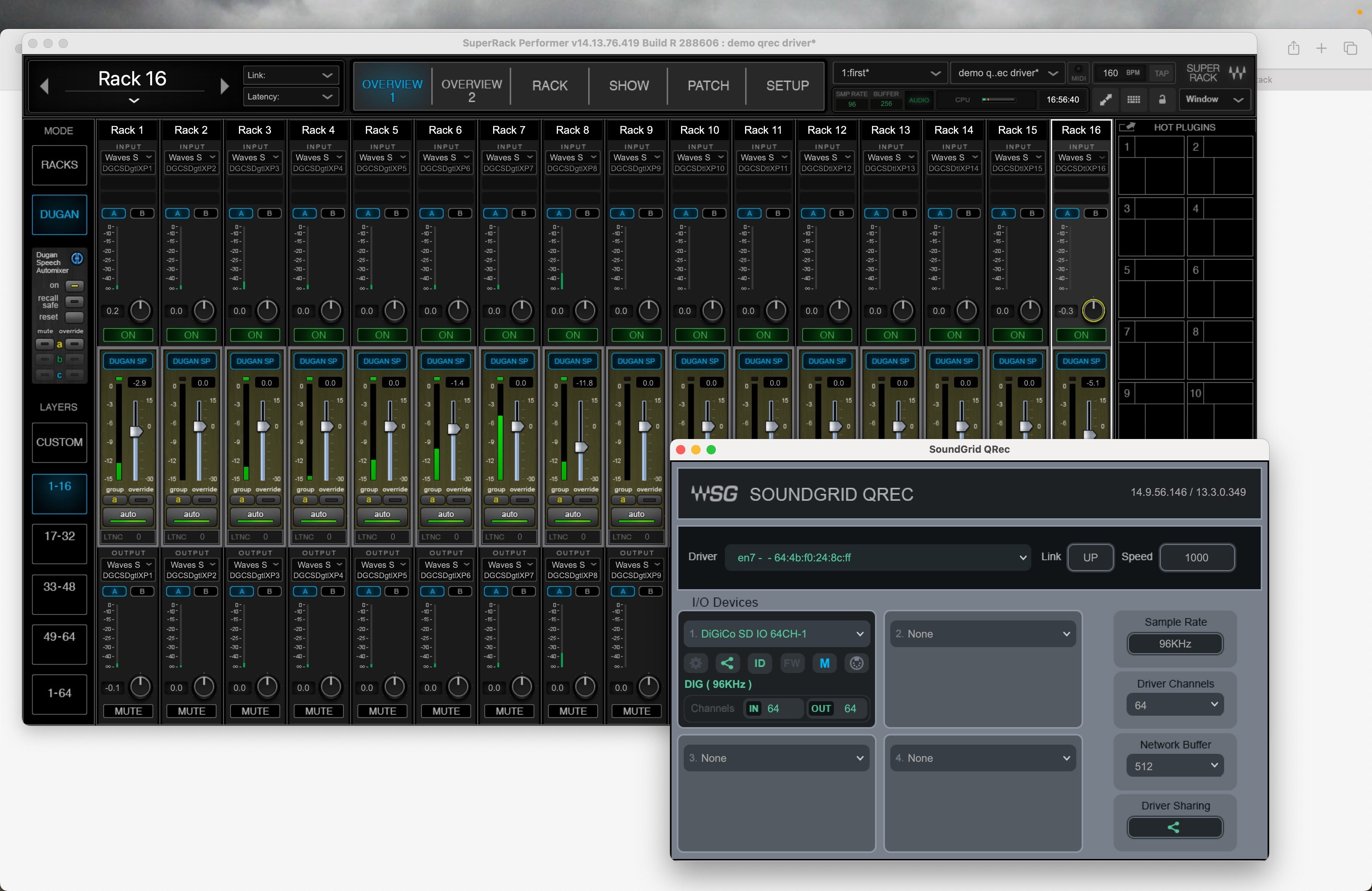Toggle the ON button of Rack 1
Viewport: 1372px width, 891px height.
coord(128,335)
